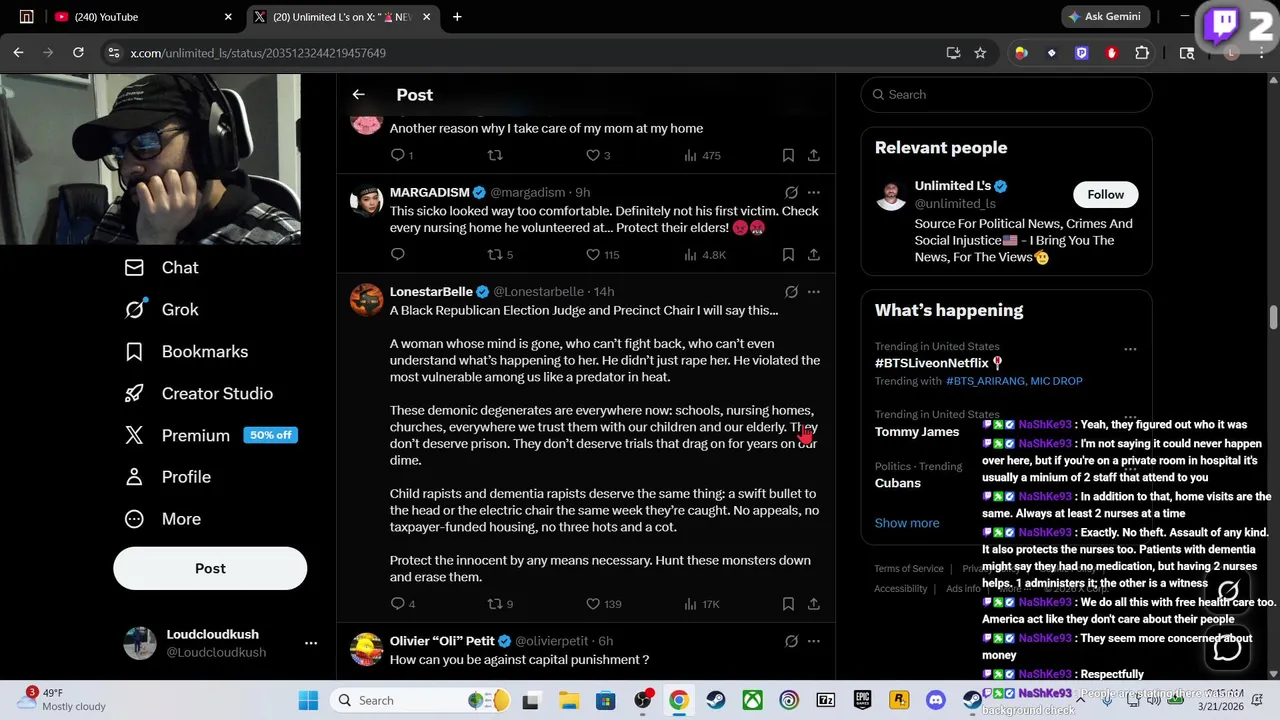Open Grok in the sidebar
This screenshot has width=1280, height=720.
coord(161,309)
